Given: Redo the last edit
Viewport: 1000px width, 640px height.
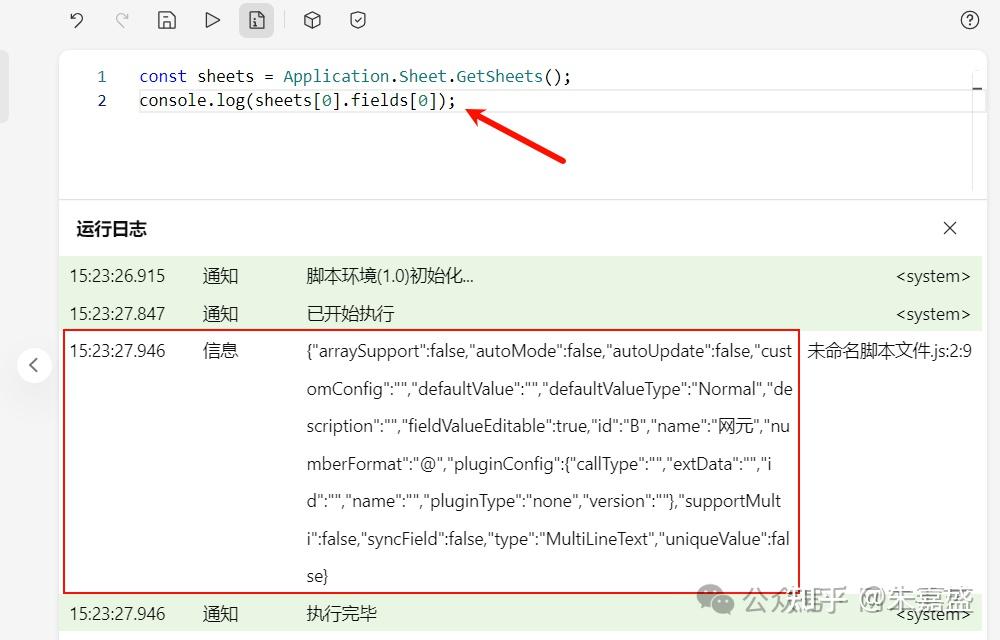Looking at the screenshot, I should coord(122,20).
